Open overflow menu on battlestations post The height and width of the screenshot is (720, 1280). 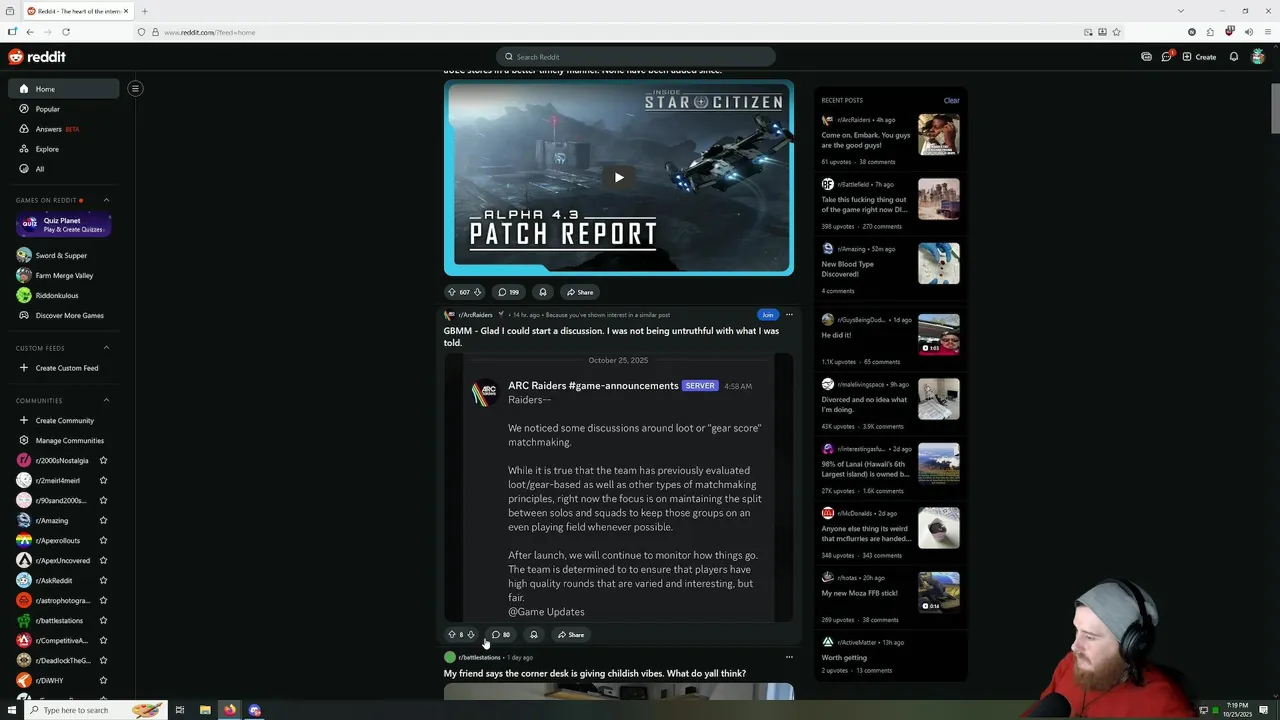[x=789, y=657]
